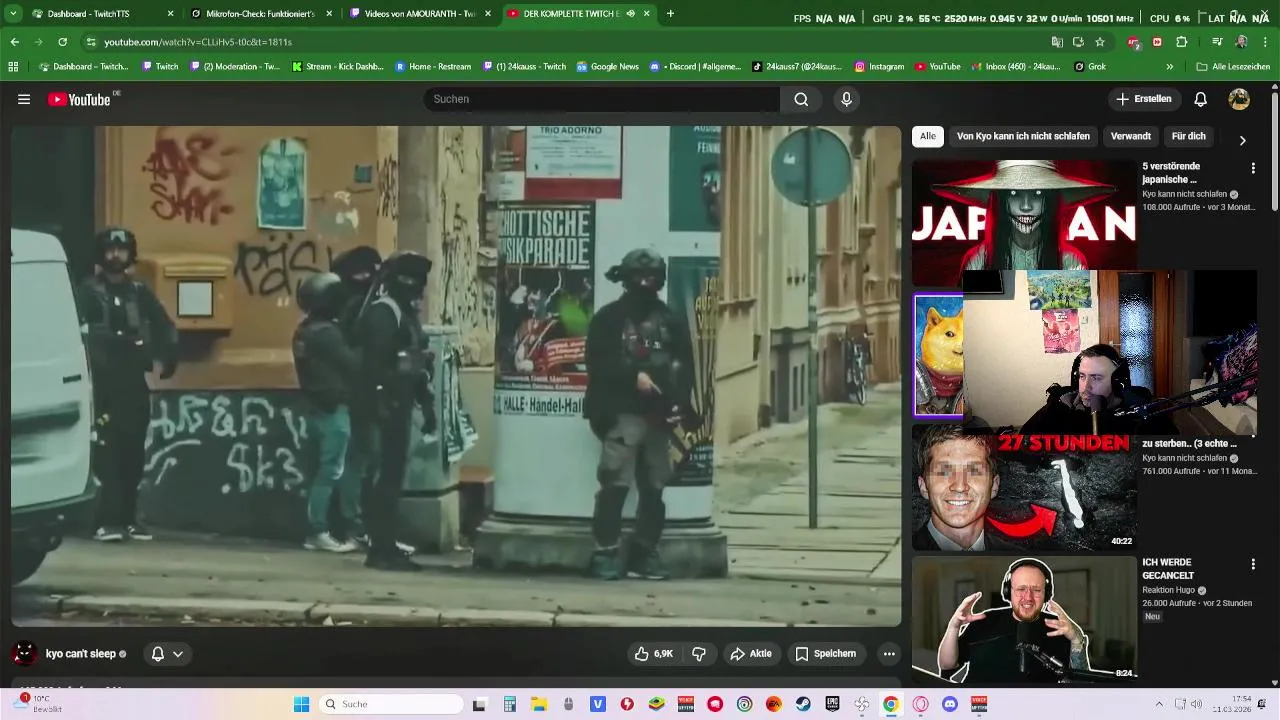Open Steam from the taskbar
The width and height of the screenshot is (1280, 720).
tap(803, 704)
